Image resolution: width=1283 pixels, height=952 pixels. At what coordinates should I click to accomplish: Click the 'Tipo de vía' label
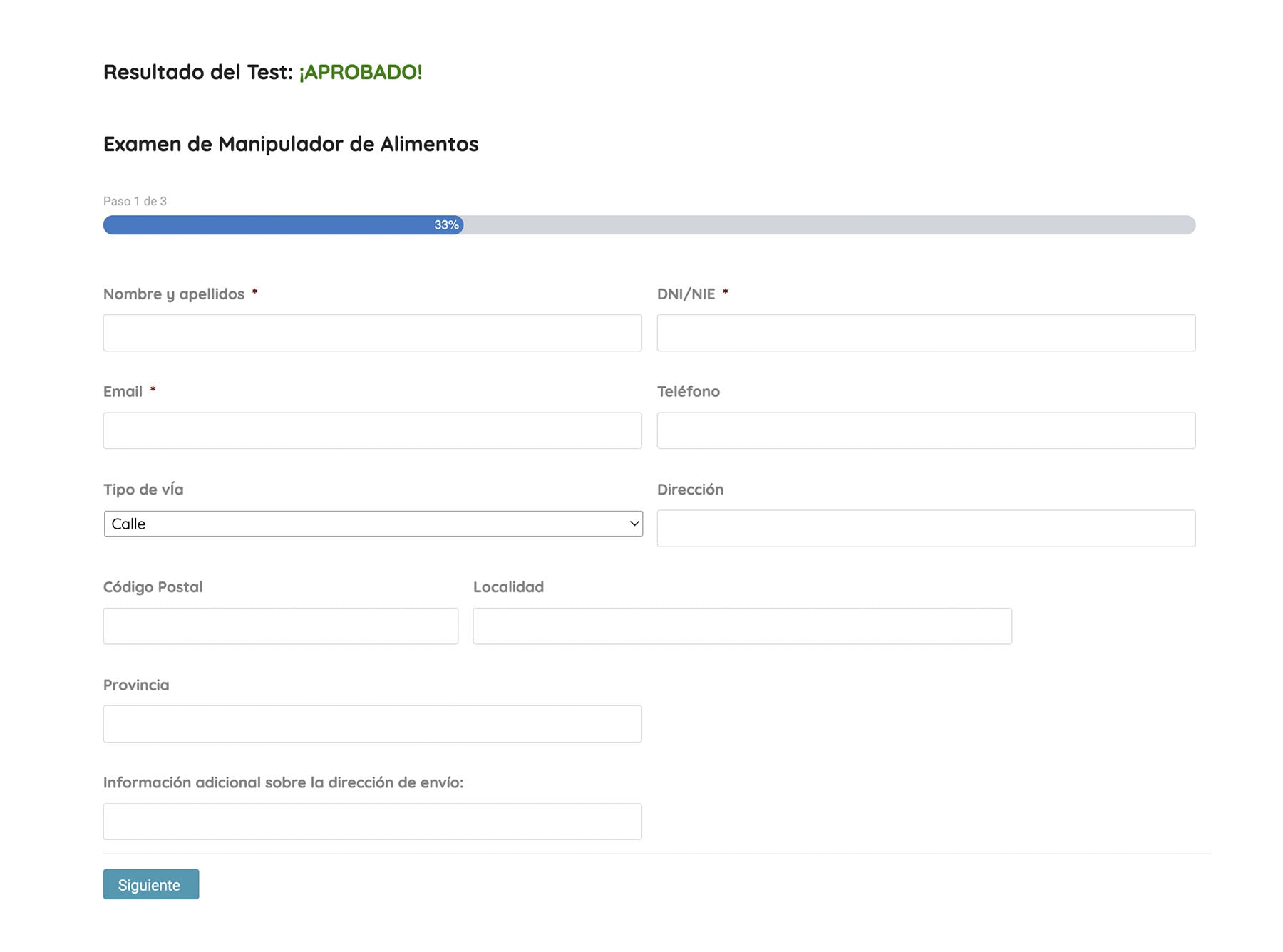(x=143, y=490)
